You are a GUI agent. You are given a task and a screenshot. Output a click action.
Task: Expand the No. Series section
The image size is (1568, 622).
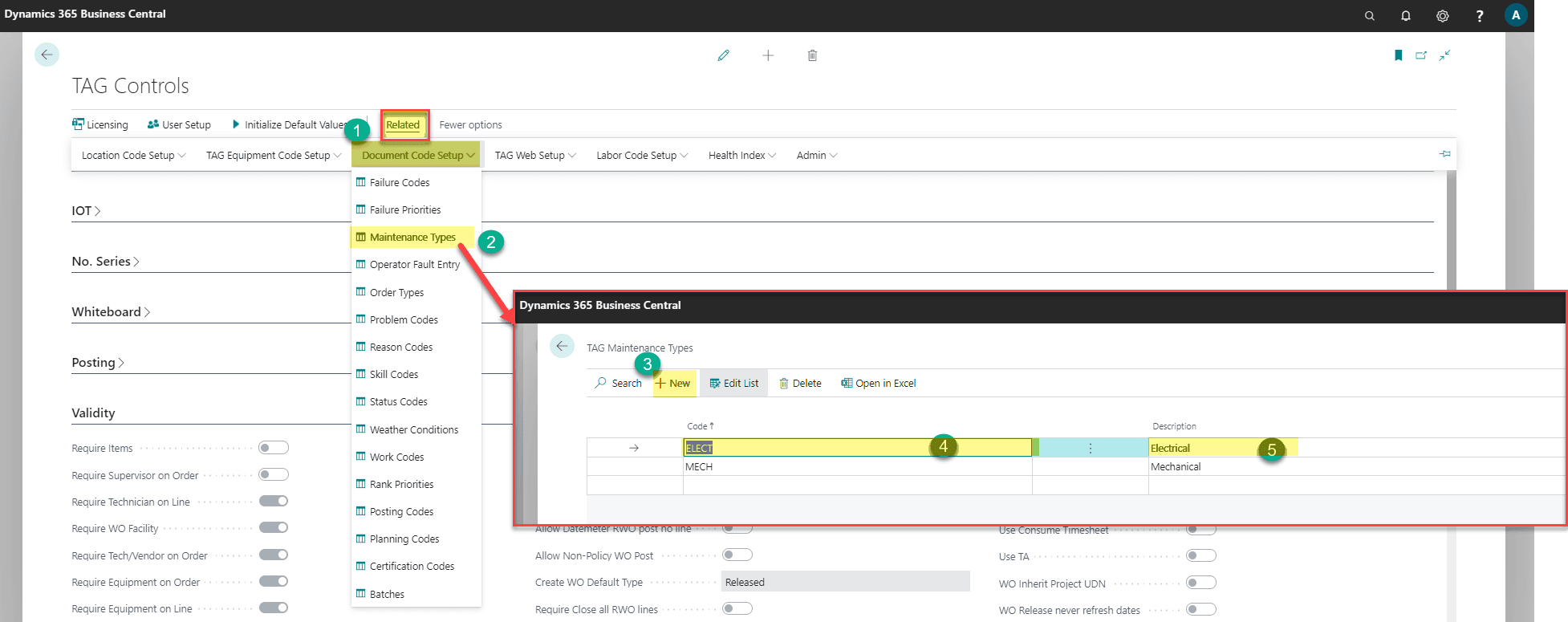click(105, 262)
